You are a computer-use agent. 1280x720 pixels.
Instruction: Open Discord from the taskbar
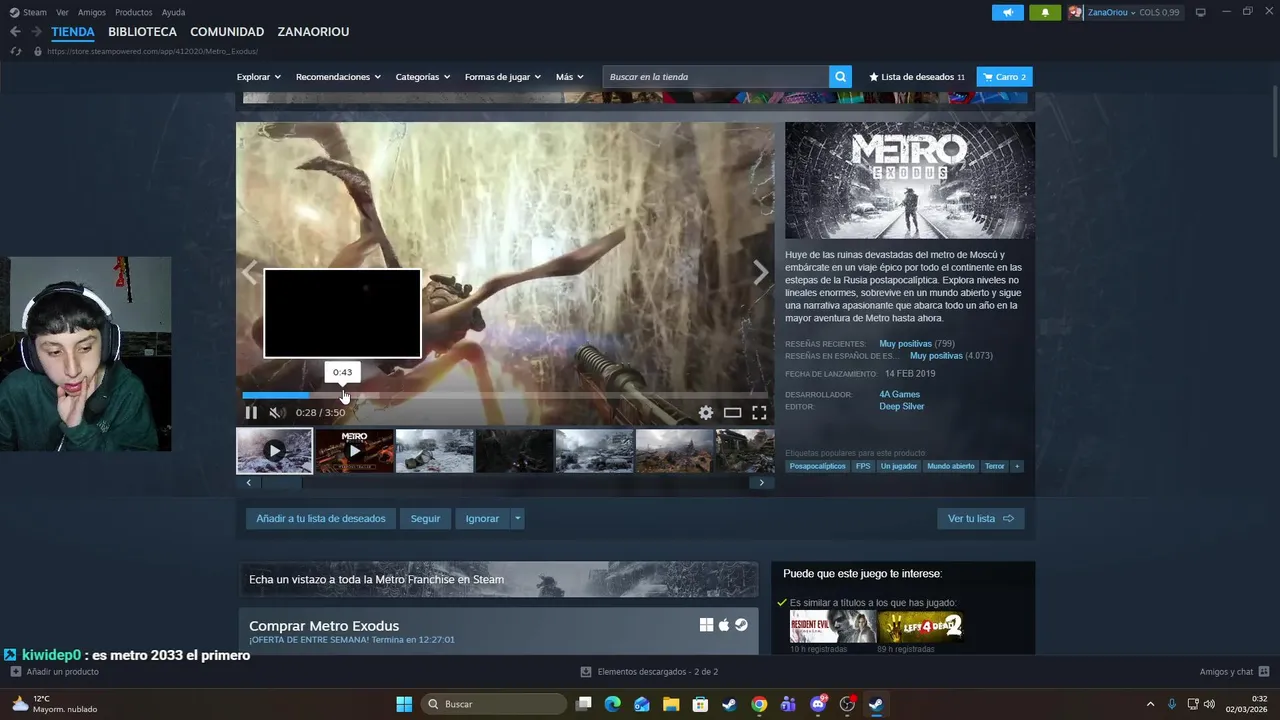(x=818, y=704)
